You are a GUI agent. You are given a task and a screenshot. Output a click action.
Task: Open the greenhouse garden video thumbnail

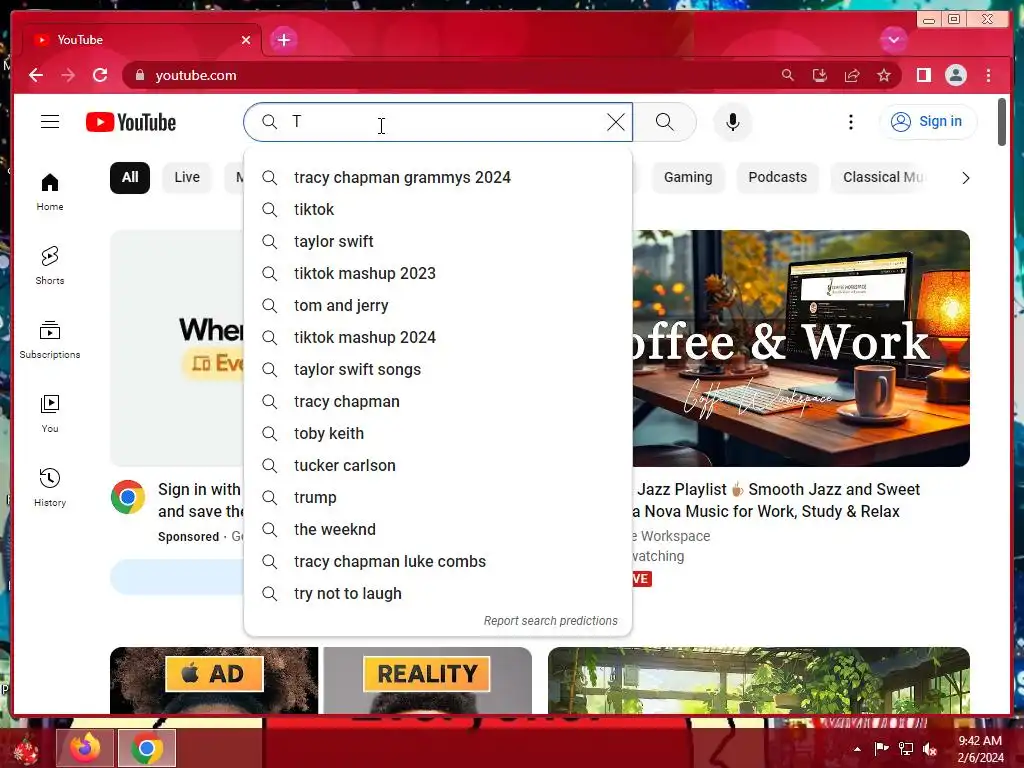pos(759,680)
